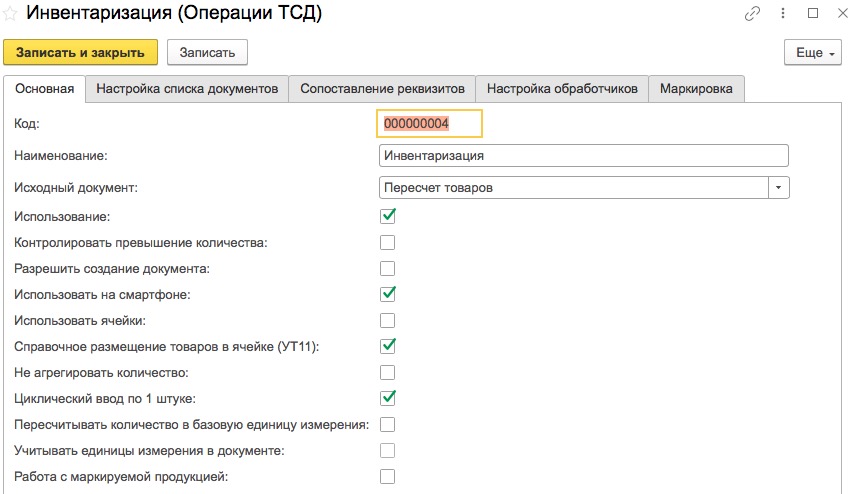The width and height of the screenshot is (850, 494).
Task: Click the form title Инвентаризация (Операции ТСД)
Action: [x=174, y=13]
